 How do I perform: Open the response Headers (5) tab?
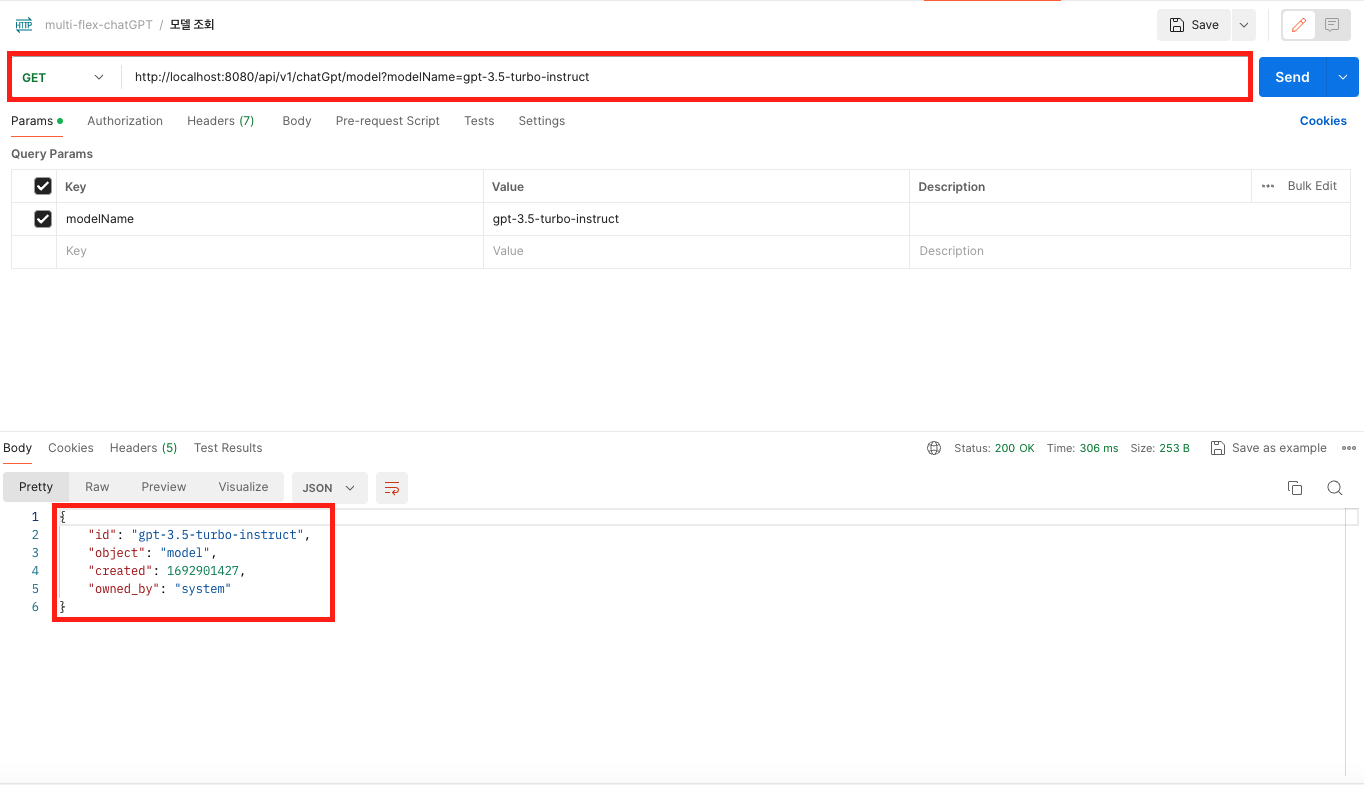pyautogui.click(x=143, y=448)
